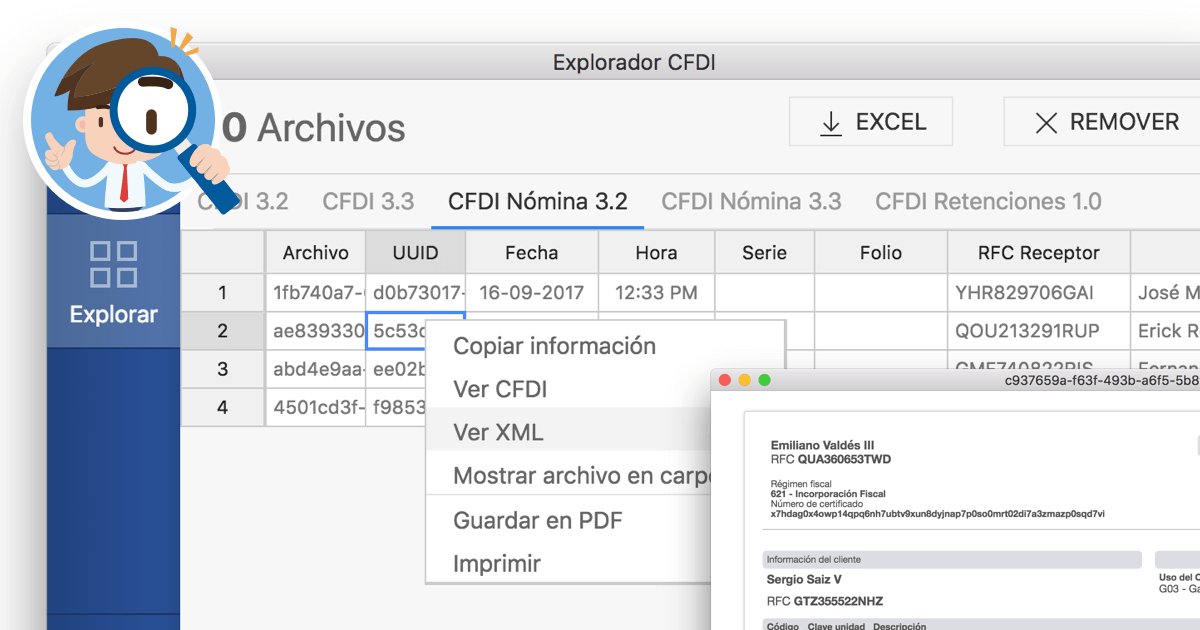This screenshot has width=1200, height=630.
Task: Select the CFDI Retenciones 1.0 tab
Action: [x=988, y=201]
